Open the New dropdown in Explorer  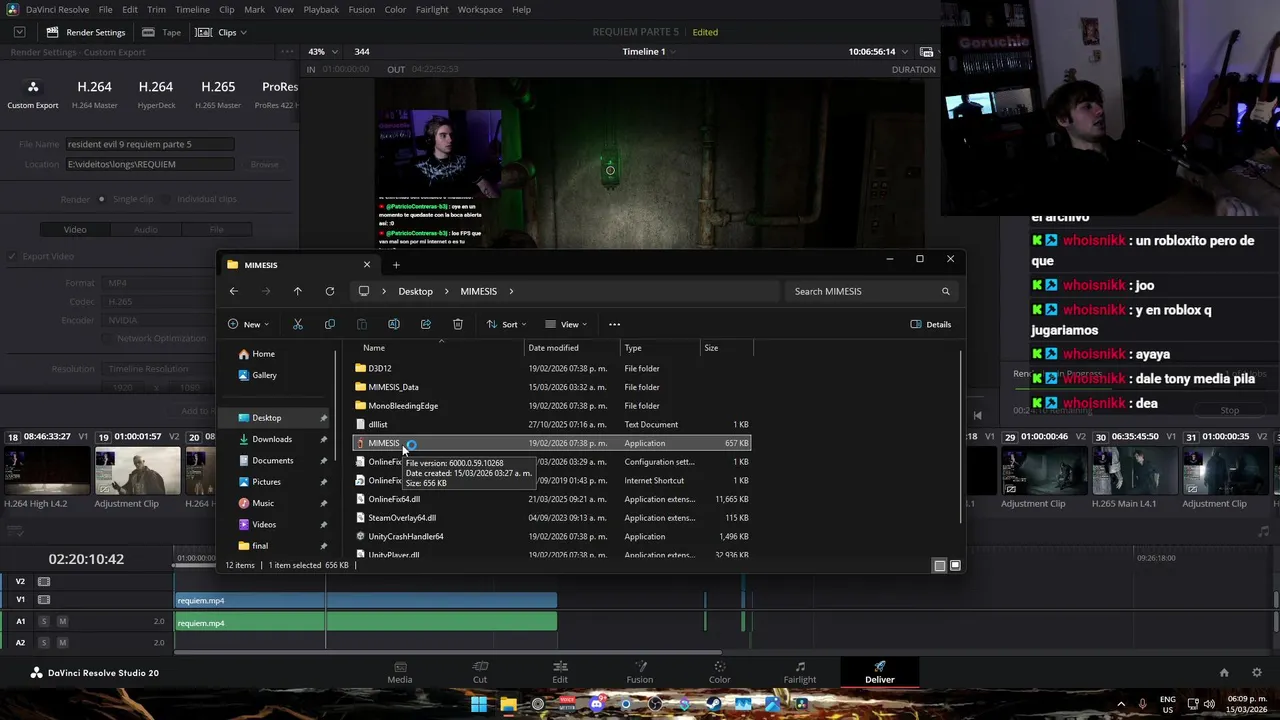(248, 324)
